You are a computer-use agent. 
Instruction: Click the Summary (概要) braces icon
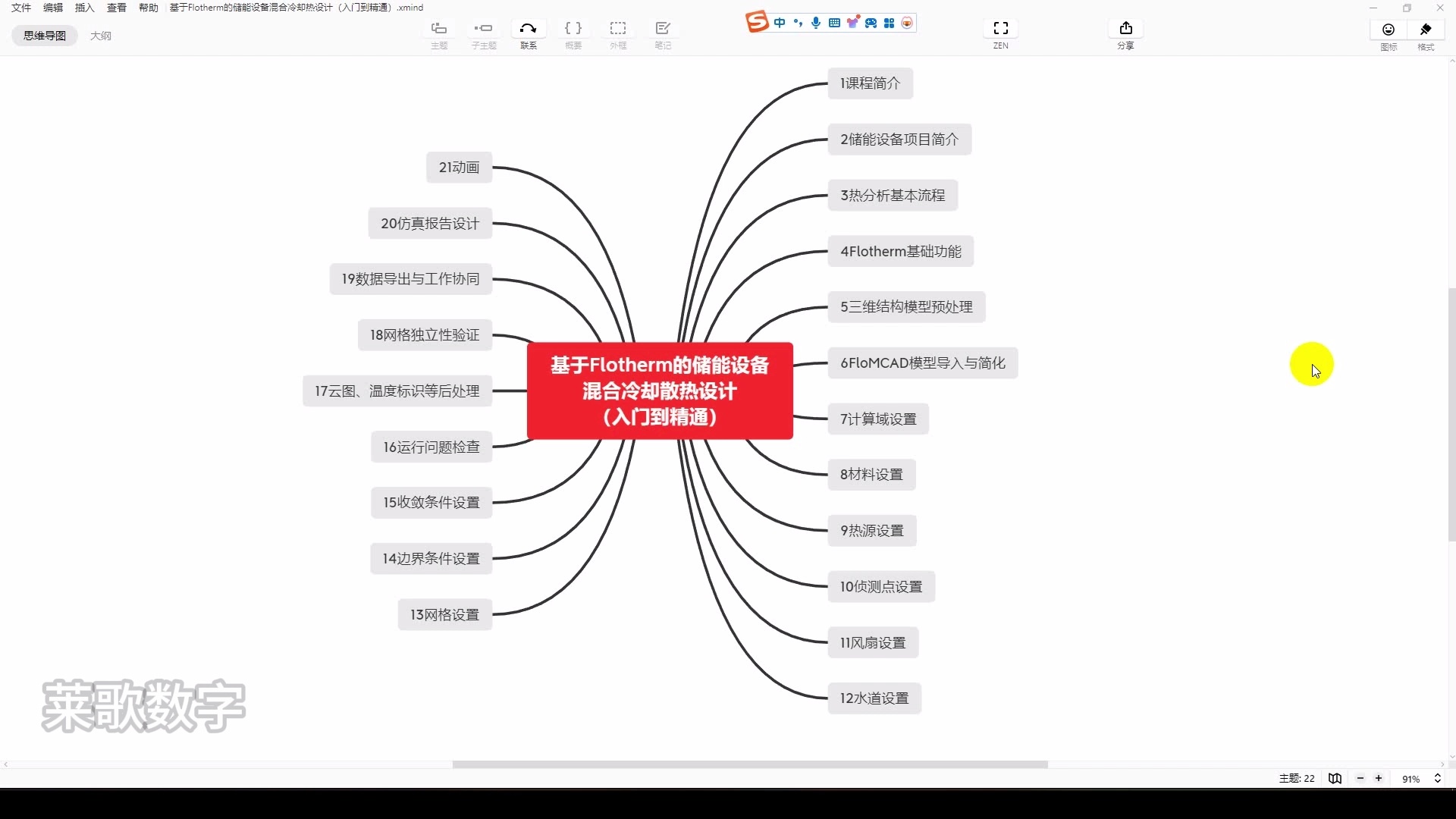[573, 29]
